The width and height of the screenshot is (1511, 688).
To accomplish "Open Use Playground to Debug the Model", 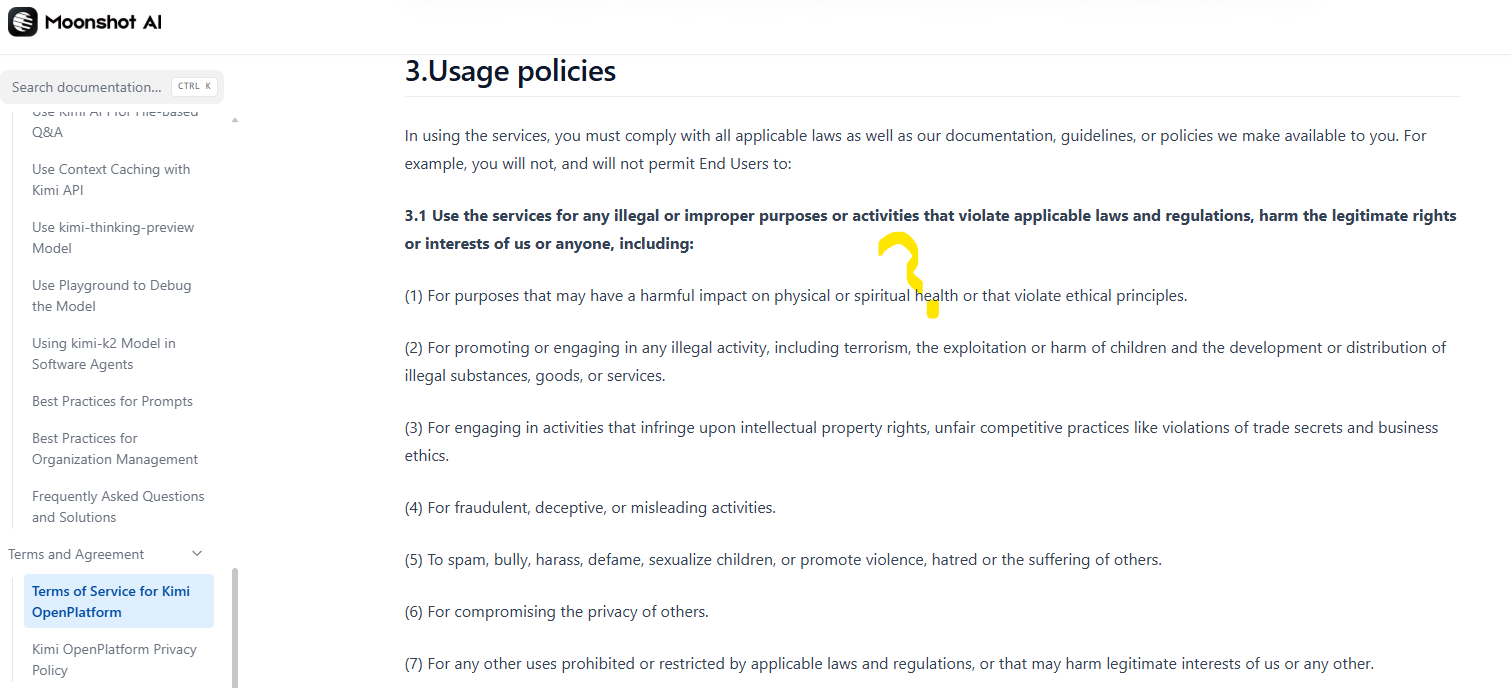I will [x=112, y=296].
